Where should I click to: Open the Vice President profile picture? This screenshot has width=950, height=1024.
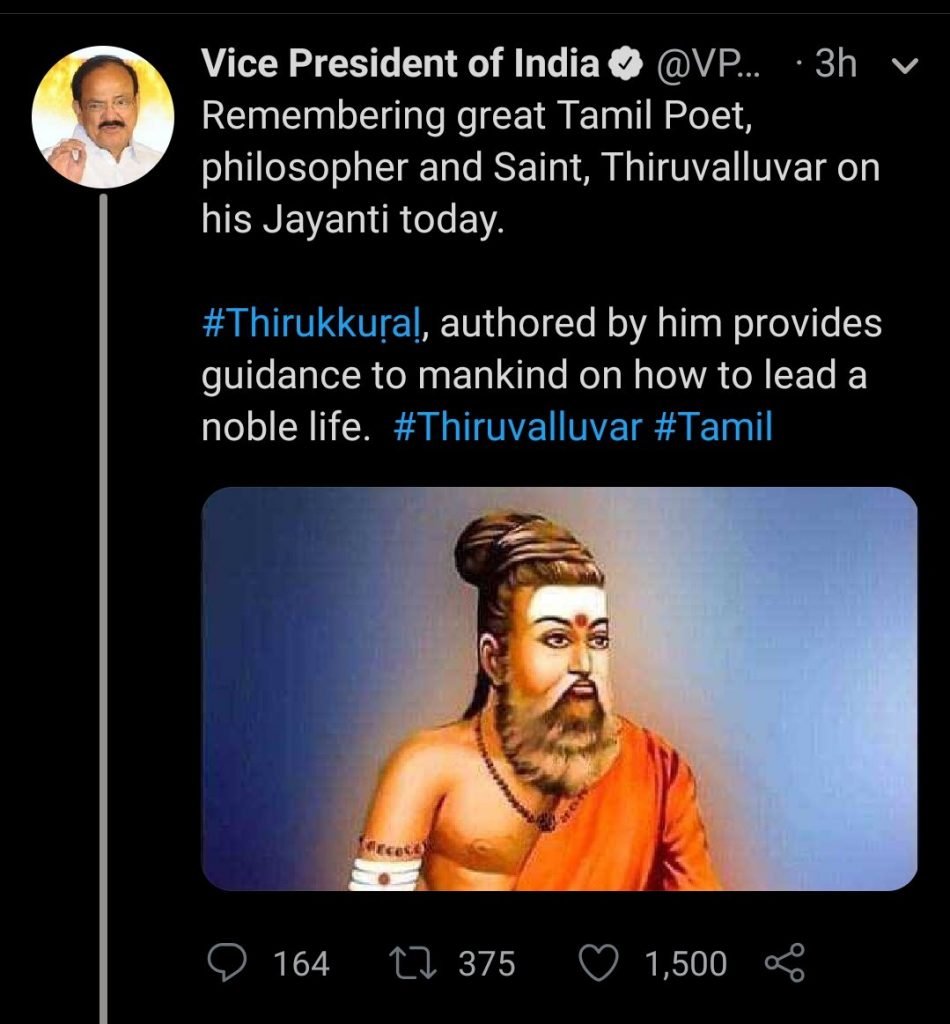[x=103, y=117]
